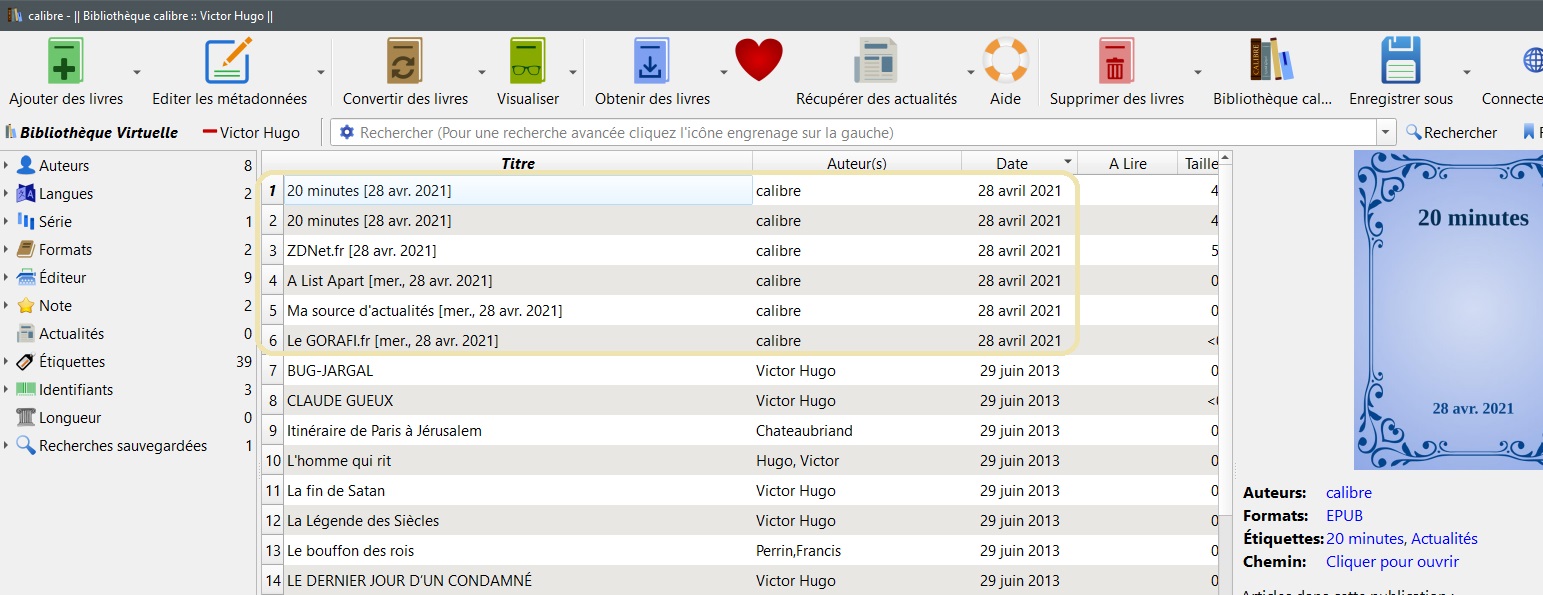Click the Connecter globe icon

[1532, 61]
